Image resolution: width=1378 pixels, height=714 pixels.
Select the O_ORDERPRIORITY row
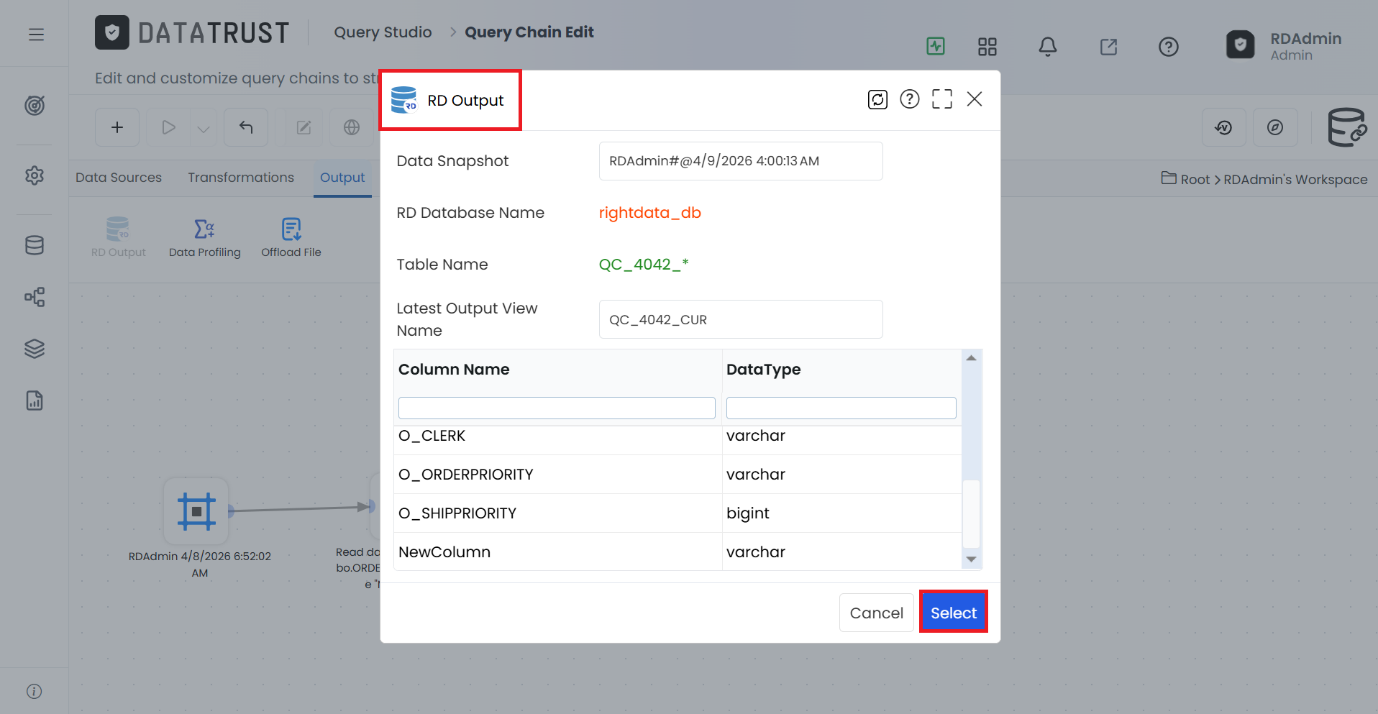point(678,474)
